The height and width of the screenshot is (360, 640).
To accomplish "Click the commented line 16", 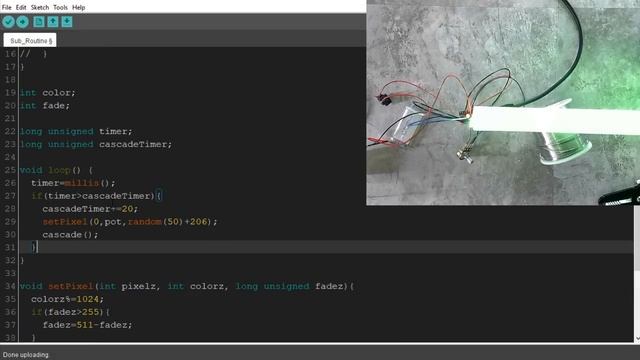I will tap(33, 54).
